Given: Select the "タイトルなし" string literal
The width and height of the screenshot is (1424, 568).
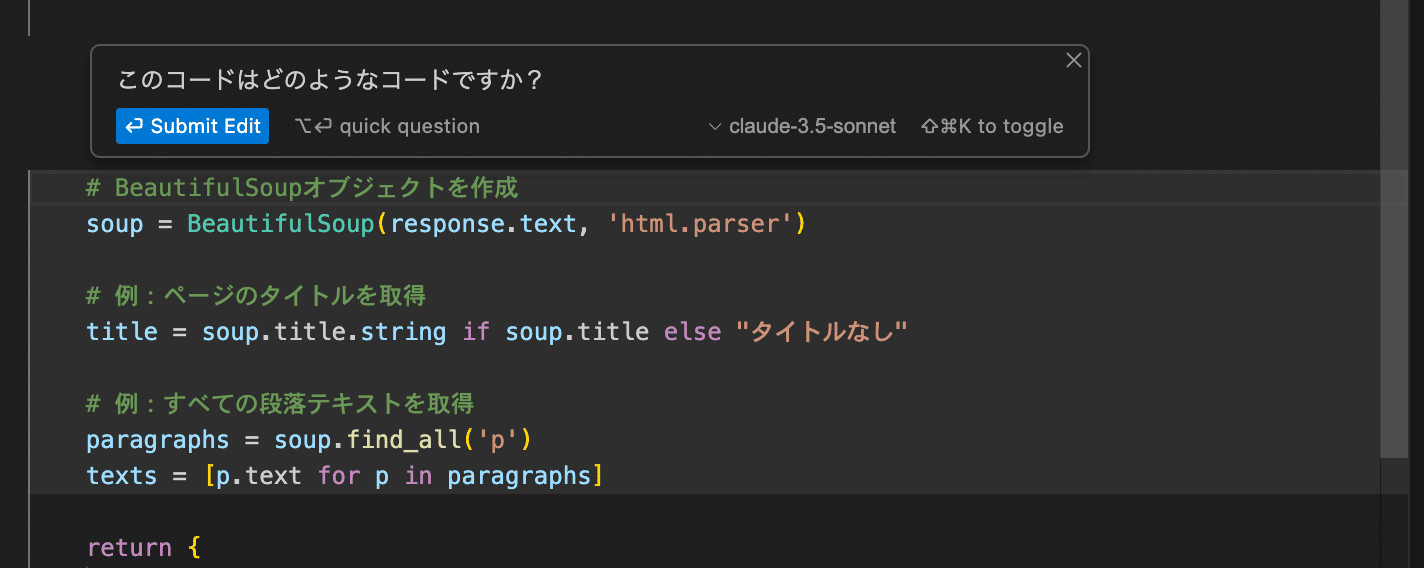Looking at the screenshot, I should click(x=821, y=332).
